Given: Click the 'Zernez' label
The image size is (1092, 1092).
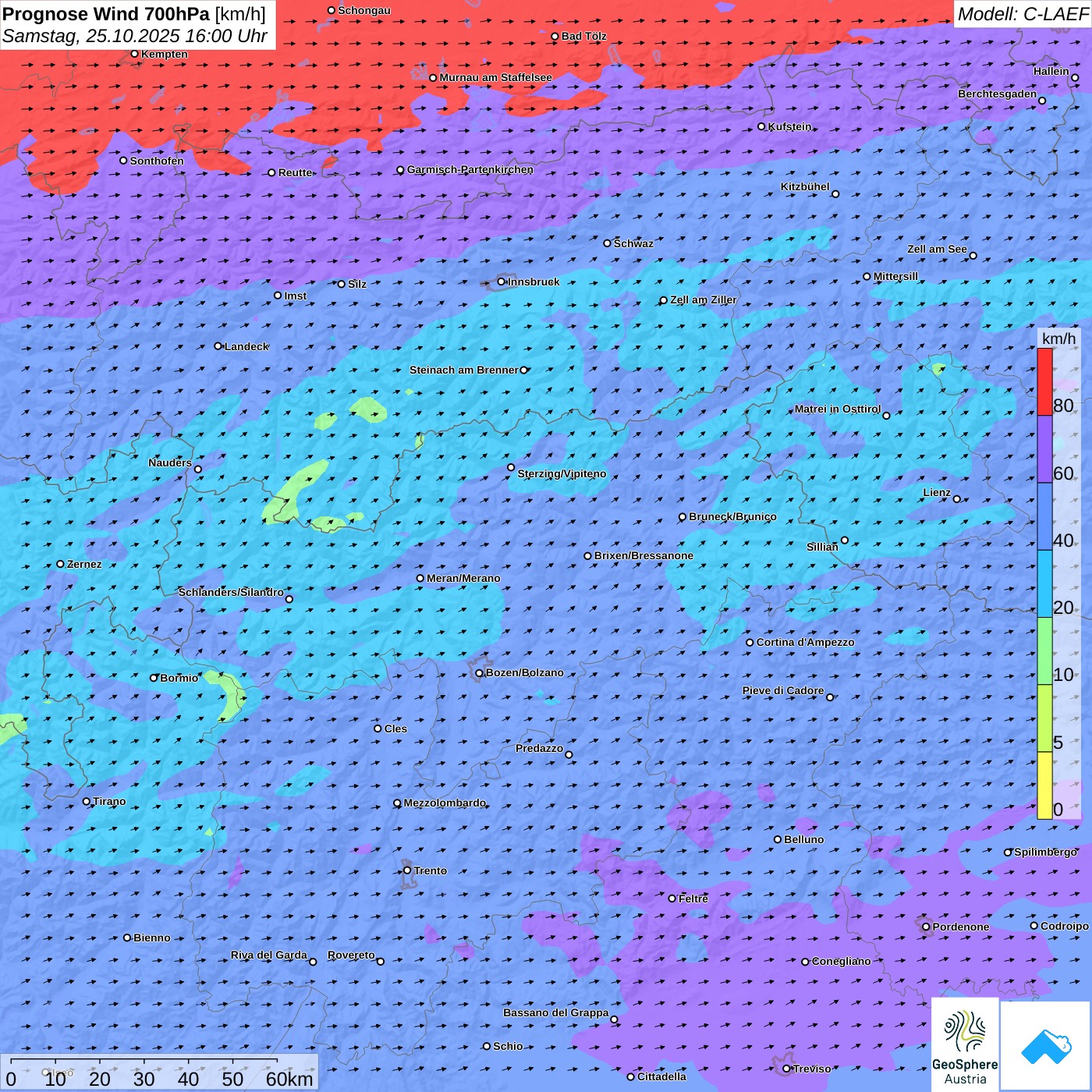Looking at the screenshot, I should tap(84, 564).
